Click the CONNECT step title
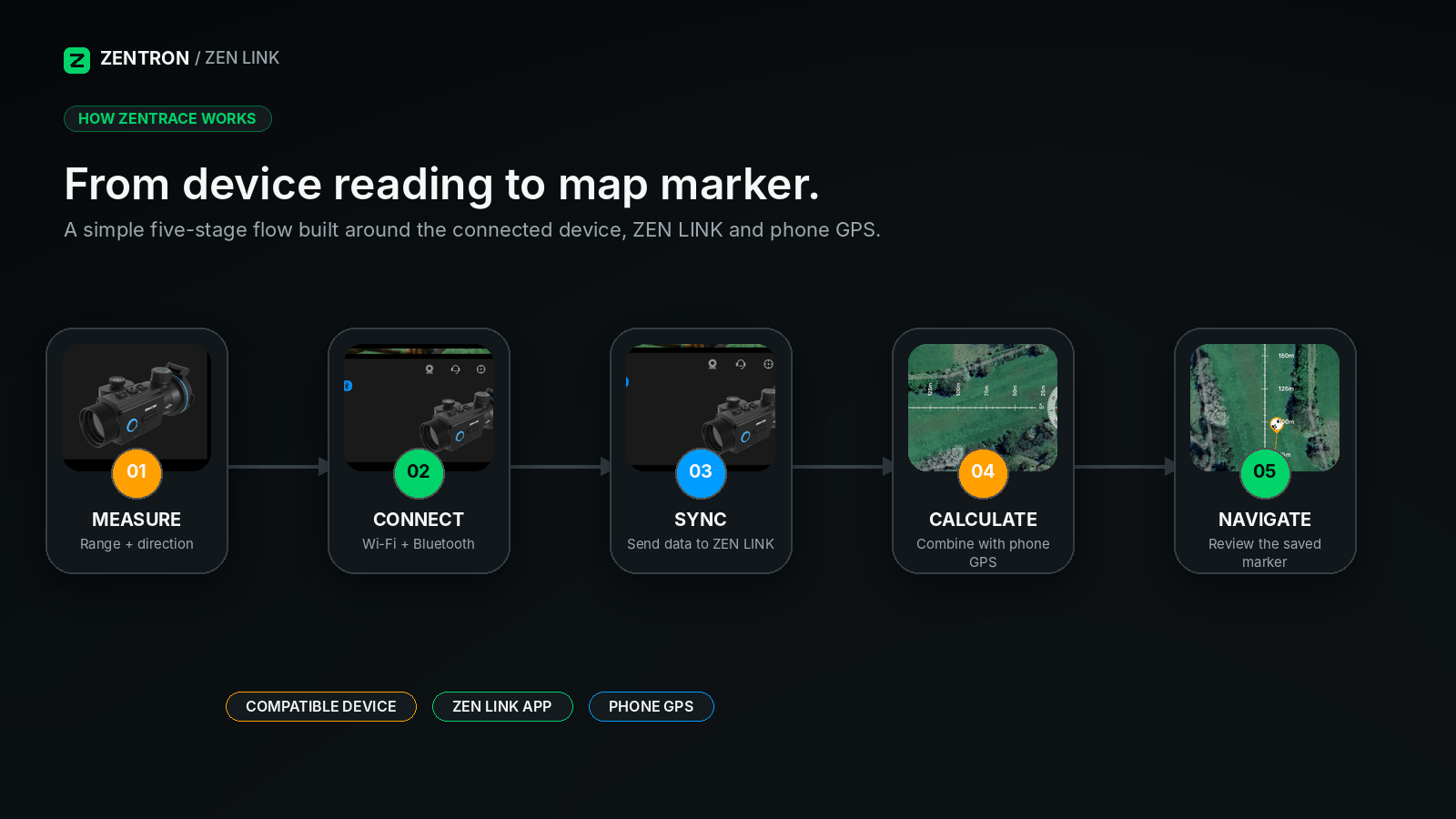Viewport: 1456px width, 819px height. [x=419, y=520]
